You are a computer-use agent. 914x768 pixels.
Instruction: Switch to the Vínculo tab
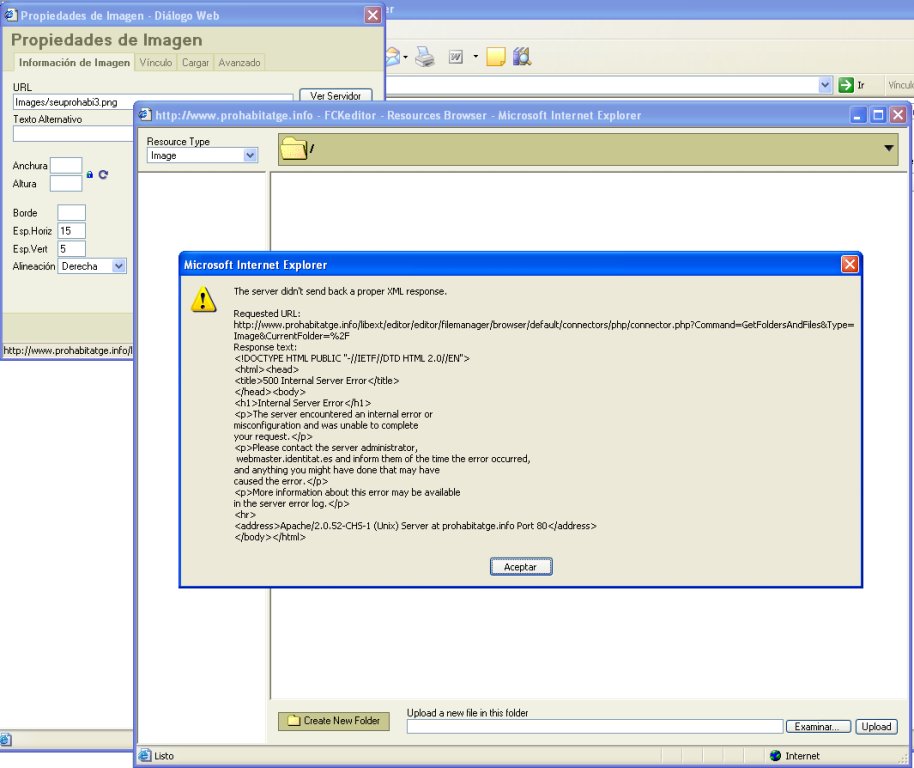156,62
